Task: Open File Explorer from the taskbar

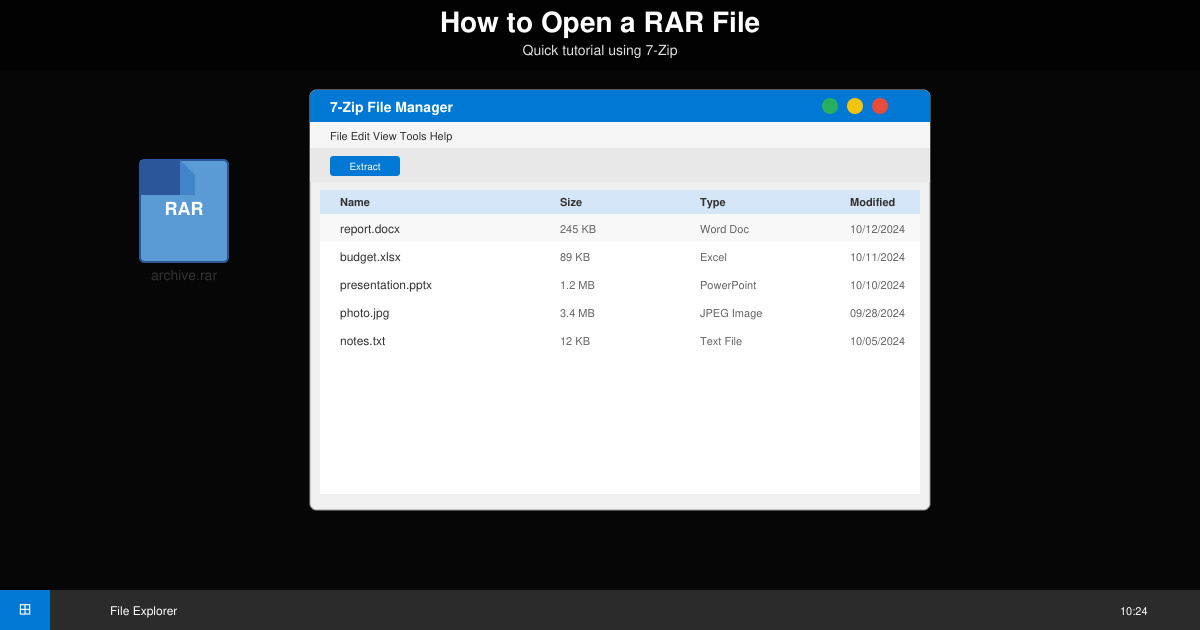Action: click(143, 611)
